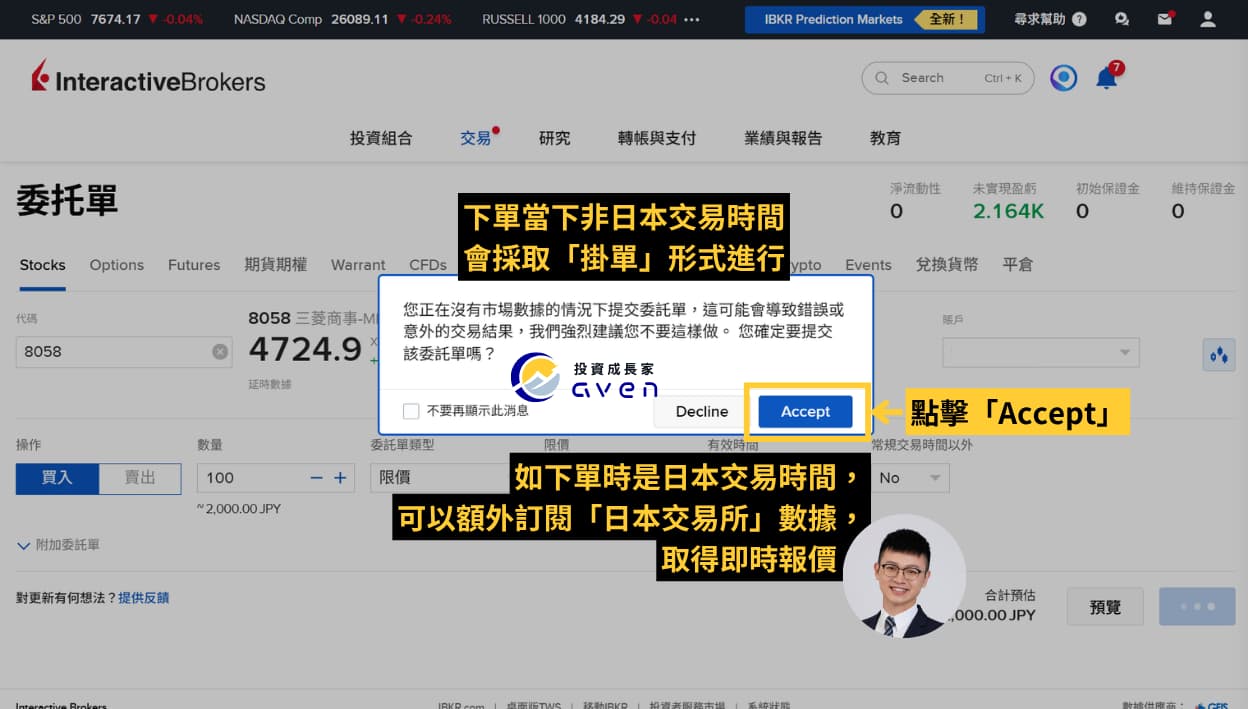
Task: Open the user account profile icon
Action: [1208, 19]
